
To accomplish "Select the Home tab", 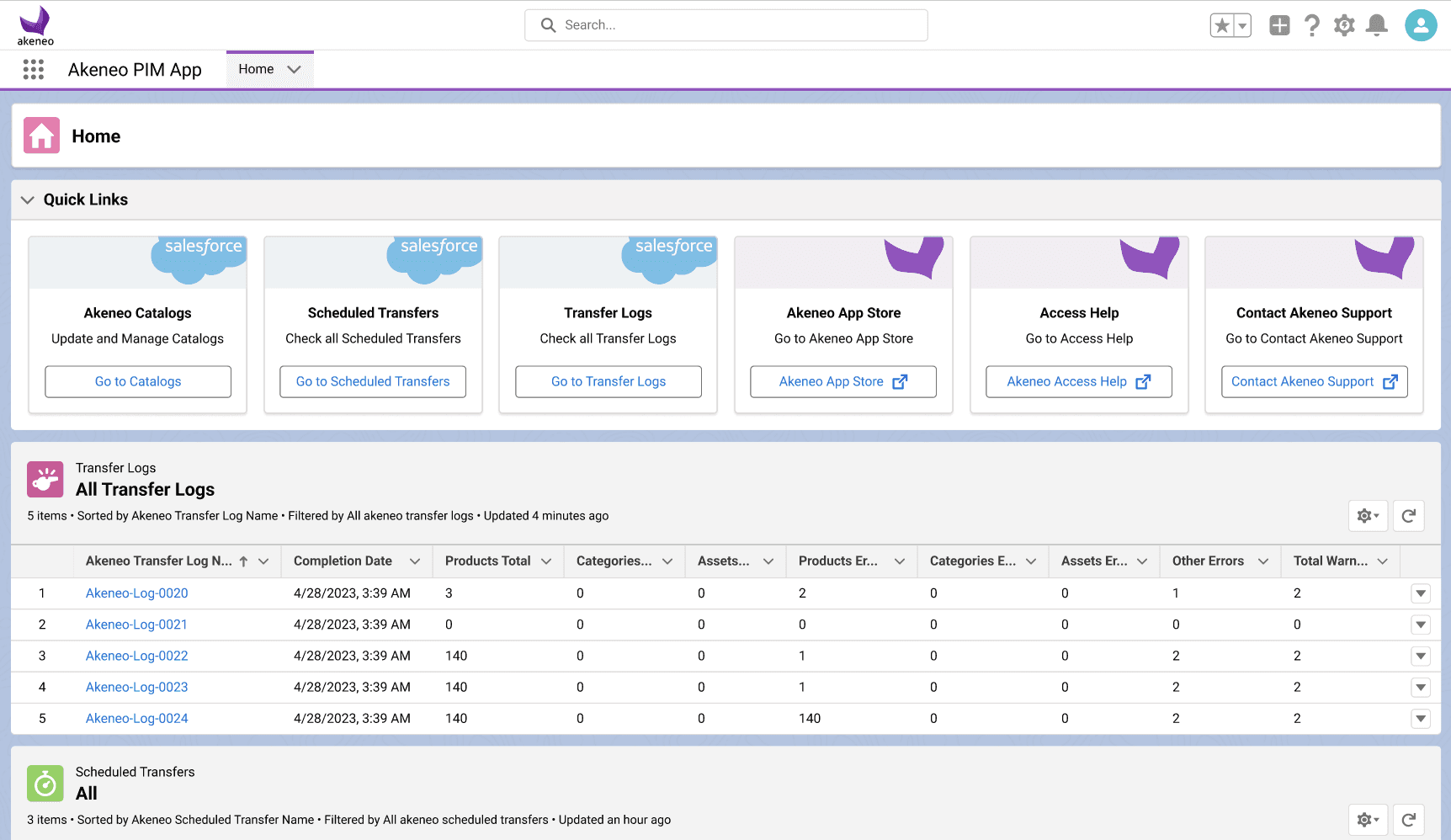I will tap(256, 69).
